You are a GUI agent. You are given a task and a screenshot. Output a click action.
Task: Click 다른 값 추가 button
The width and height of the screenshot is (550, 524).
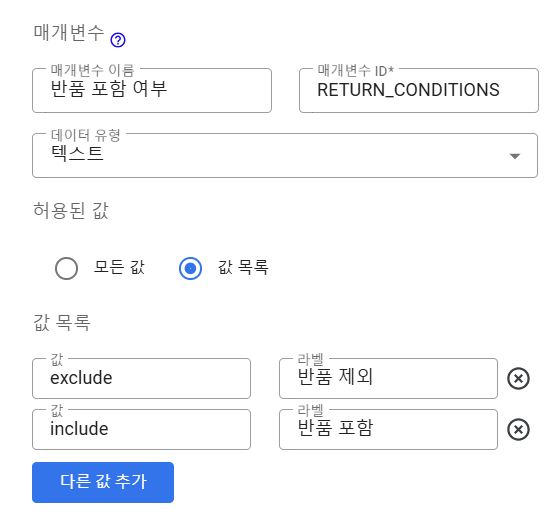tap(103, 482)
